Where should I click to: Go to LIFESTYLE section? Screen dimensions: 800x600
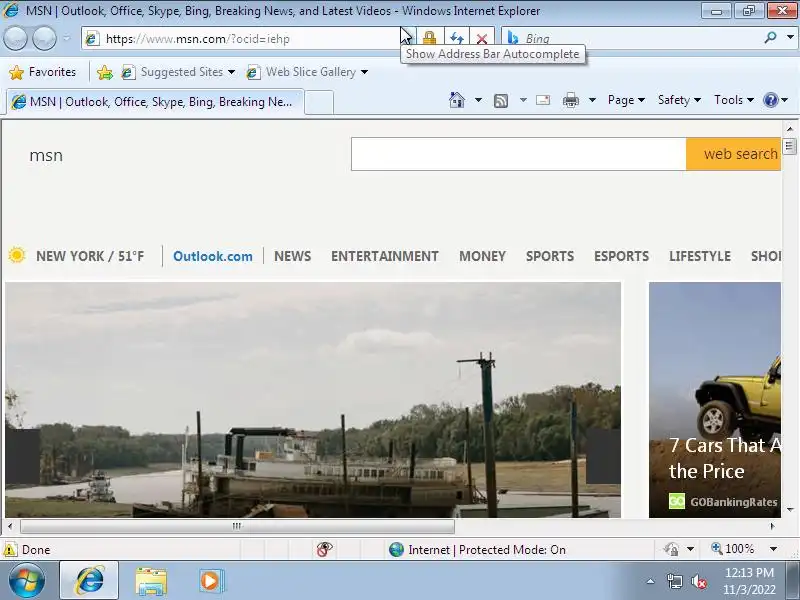[x=700, y=256]
